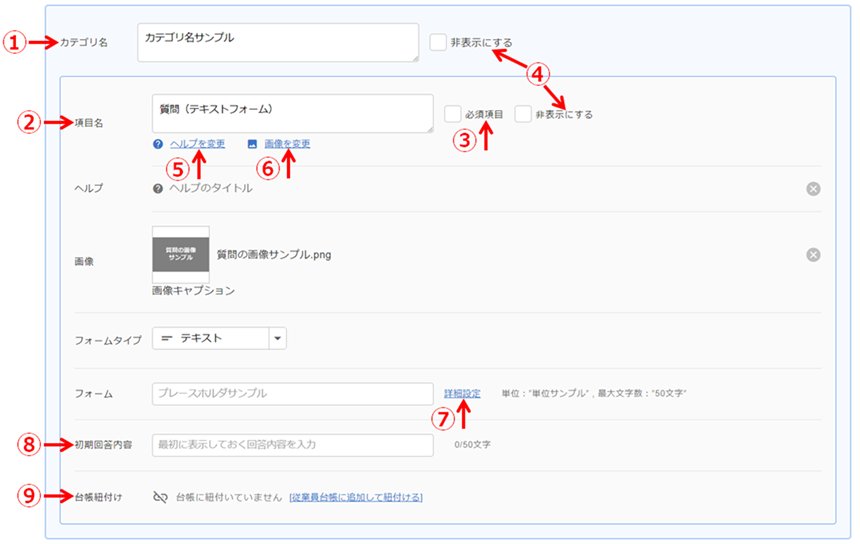Click the gray help icon before ヘルプのタイトル
Image resolution: width=860 pixels, height=544 pixels.
pyautogui.click(x=158, y=189)
